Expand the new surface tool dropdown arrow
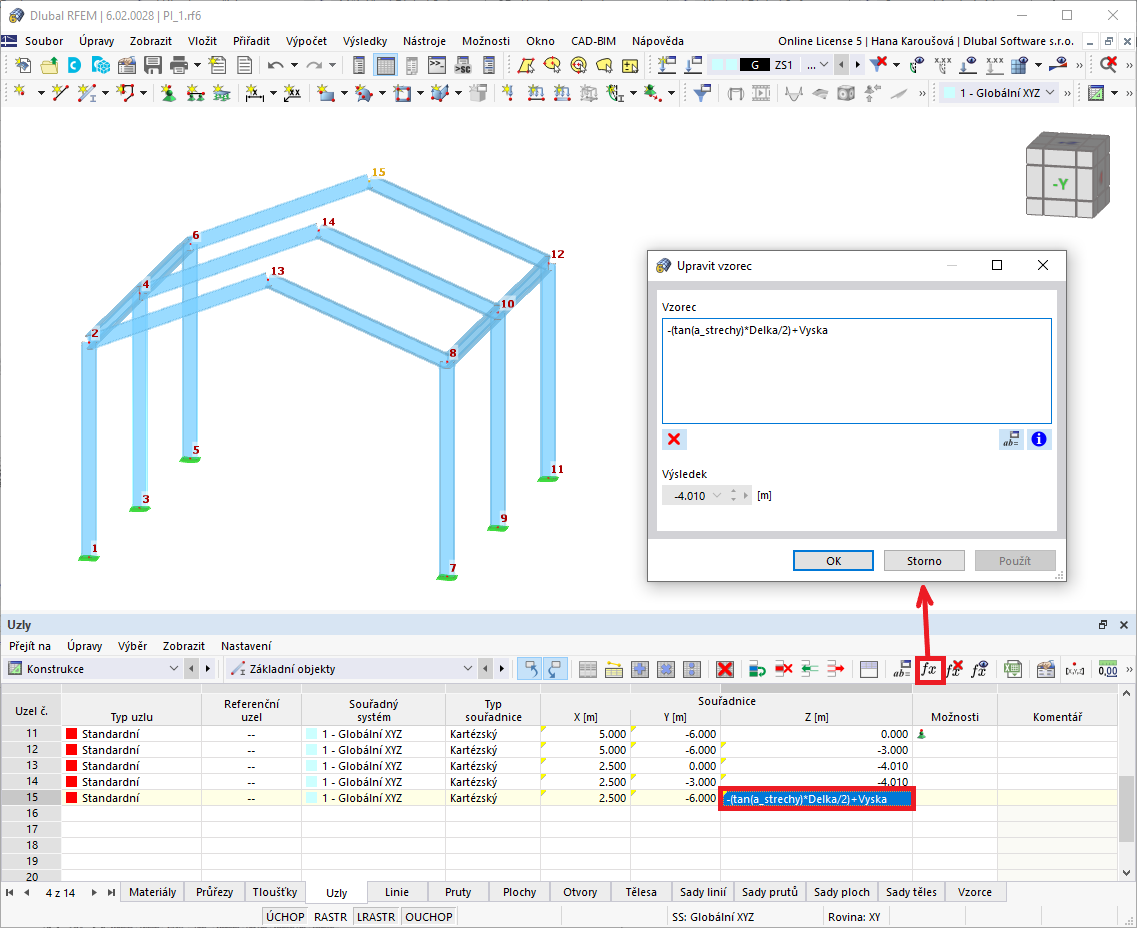The height and width of the screenshot is (928, 1137). pos(344,93)
